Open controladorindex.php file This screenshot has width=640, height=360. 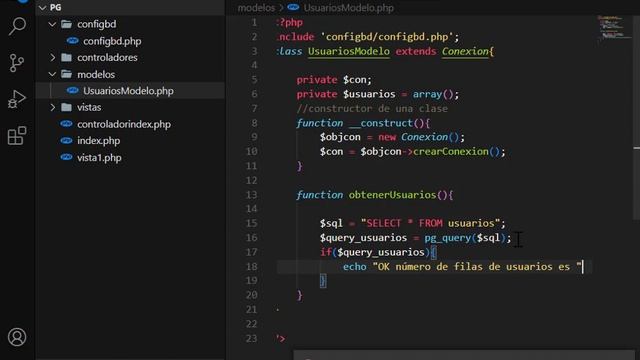pyautogui.click(x=124, y=124)
